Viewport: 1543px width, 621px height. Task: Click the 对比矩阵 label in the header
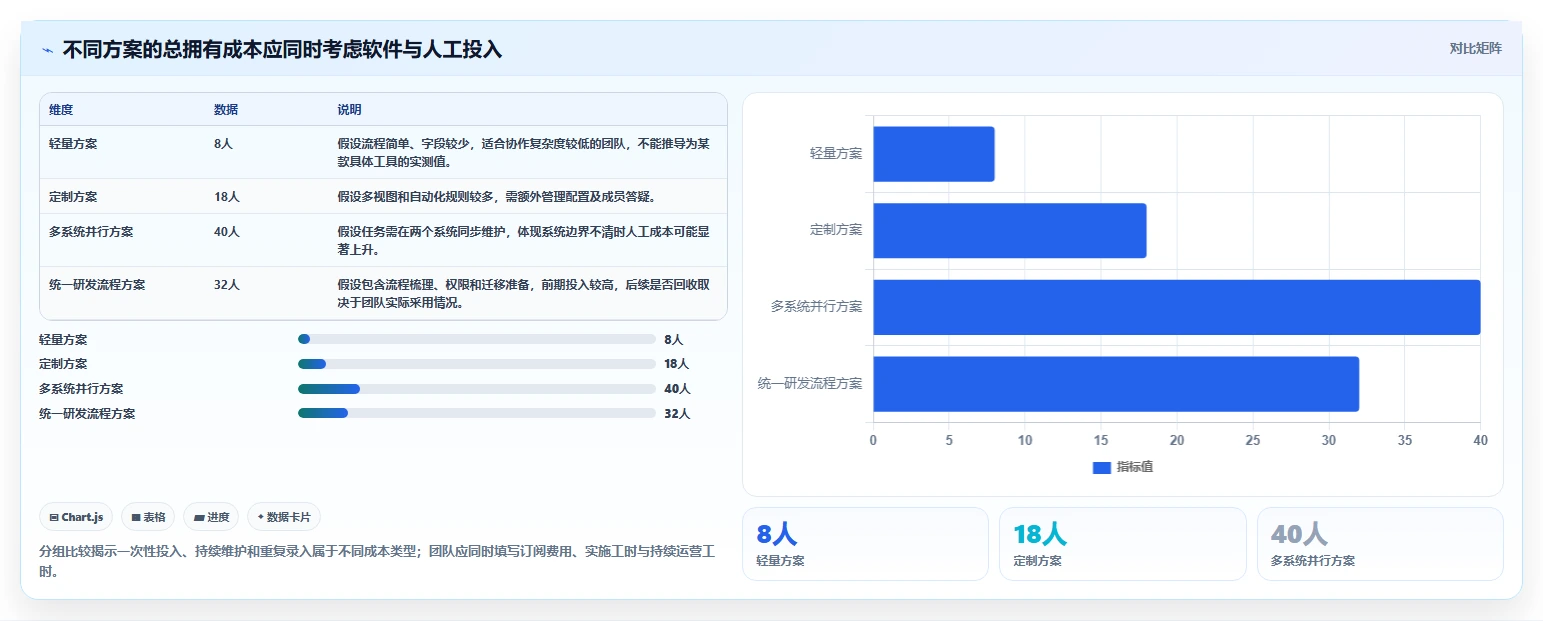[x=1476, y=48]
